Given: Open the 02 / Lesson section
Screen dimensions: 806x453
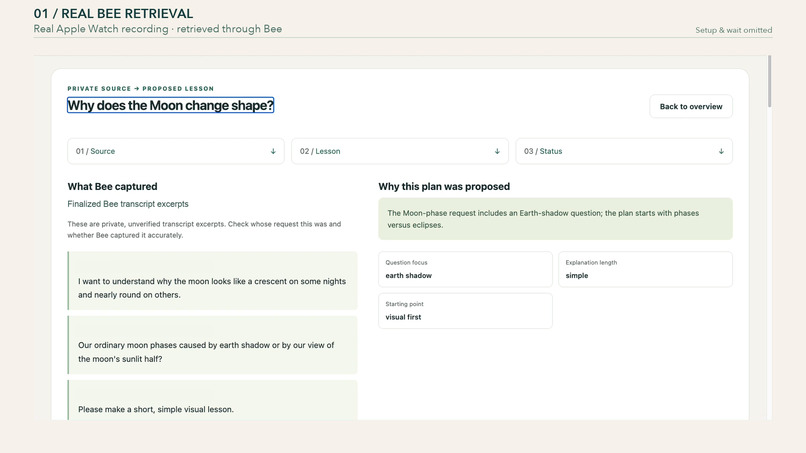Looking at the screenshot, I should [400, 151].
